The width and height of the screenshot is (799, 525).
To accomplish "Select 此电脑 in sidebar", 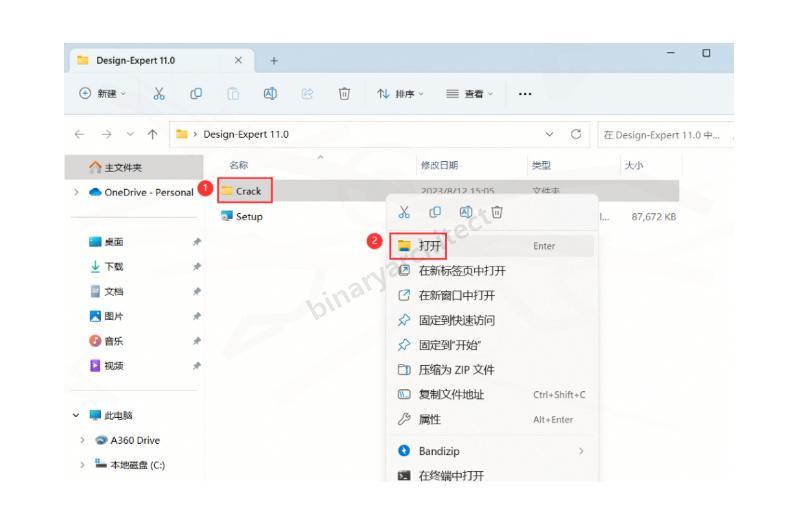I will pyautogui.click(x=111, y=415).
